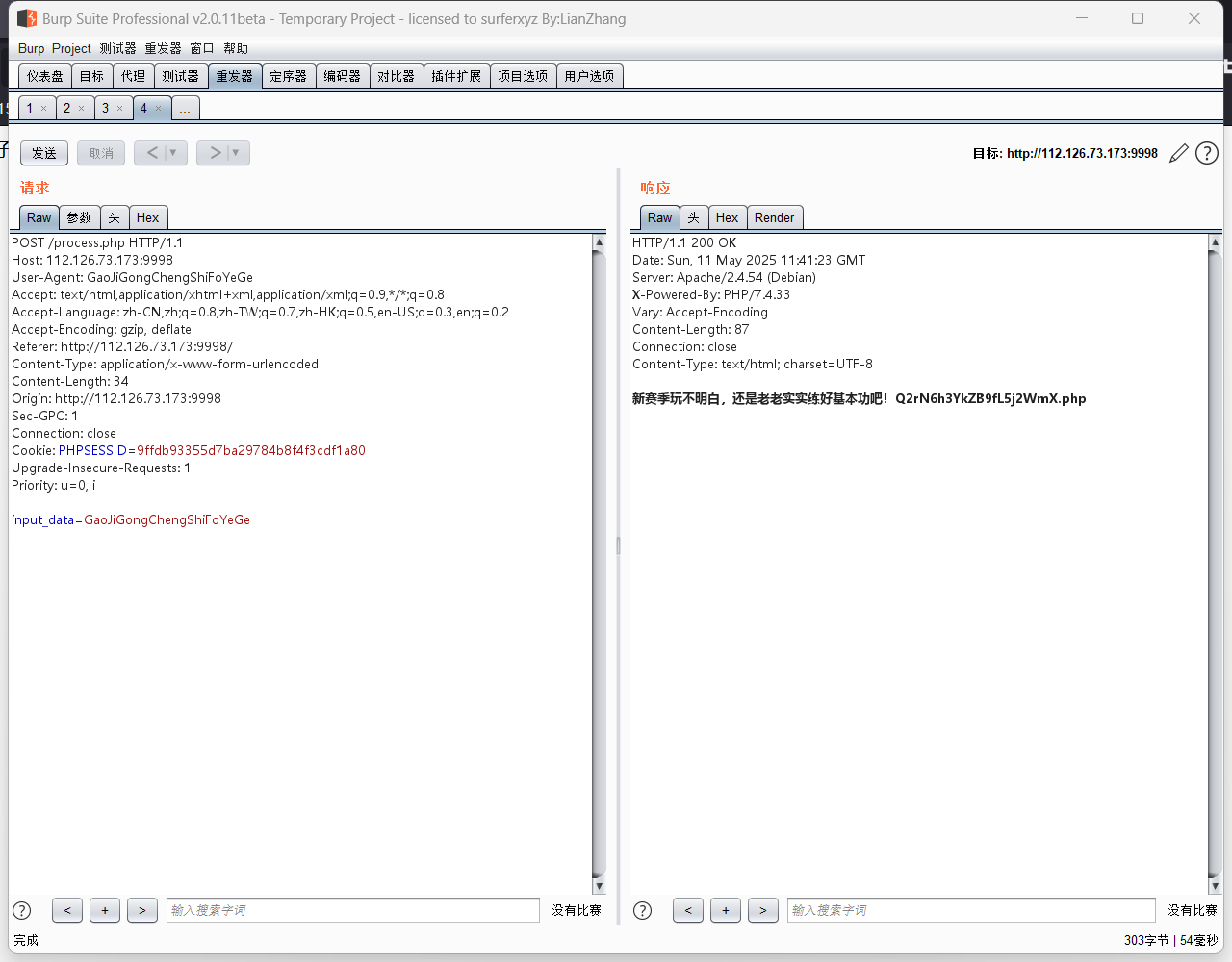This screenshot has width=1232, height=962.
Task: Click Q2rN6h3YkZB9fL5j2WmX.php in response
Action: pos(990,398)
